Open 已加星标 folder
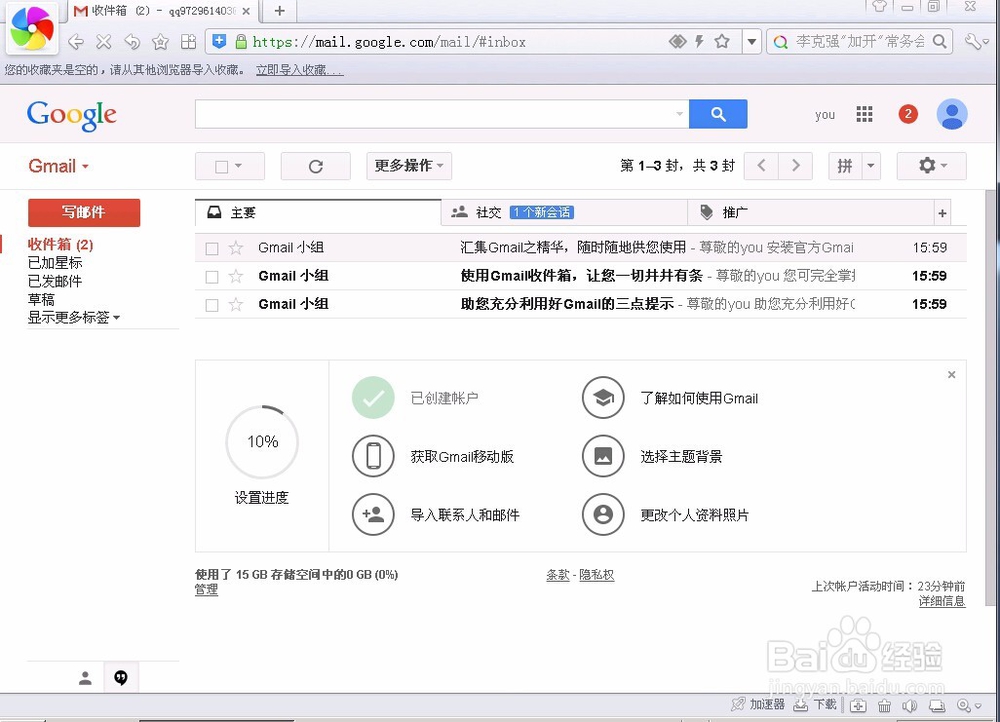 55,263
